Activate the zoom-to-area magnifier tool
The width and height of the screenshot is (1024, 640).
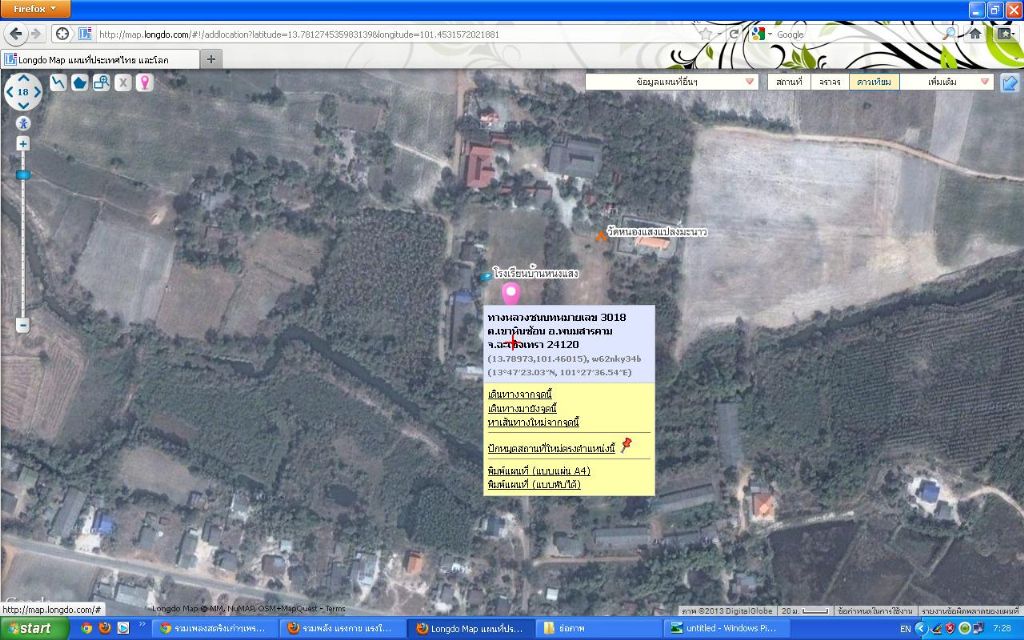click(101, 82)
